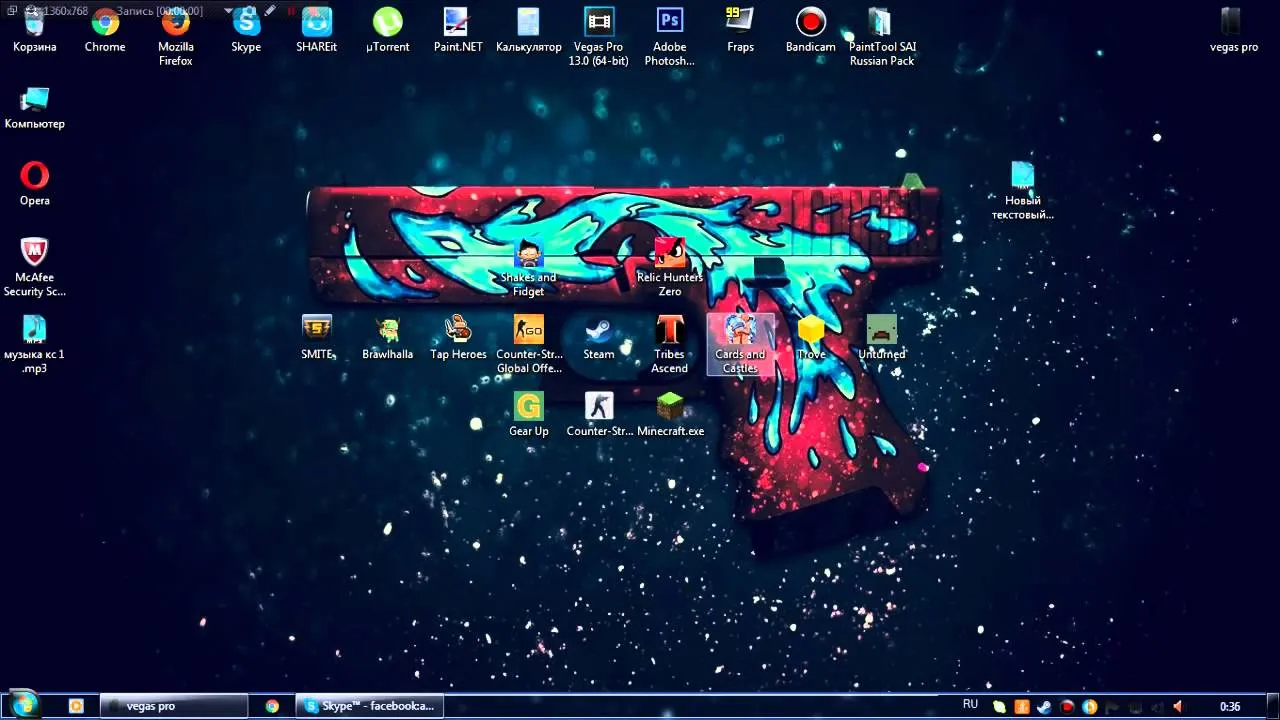Select the Cards and Castles icon
This screenshot has width=1280, height=720.
[740, 345]
